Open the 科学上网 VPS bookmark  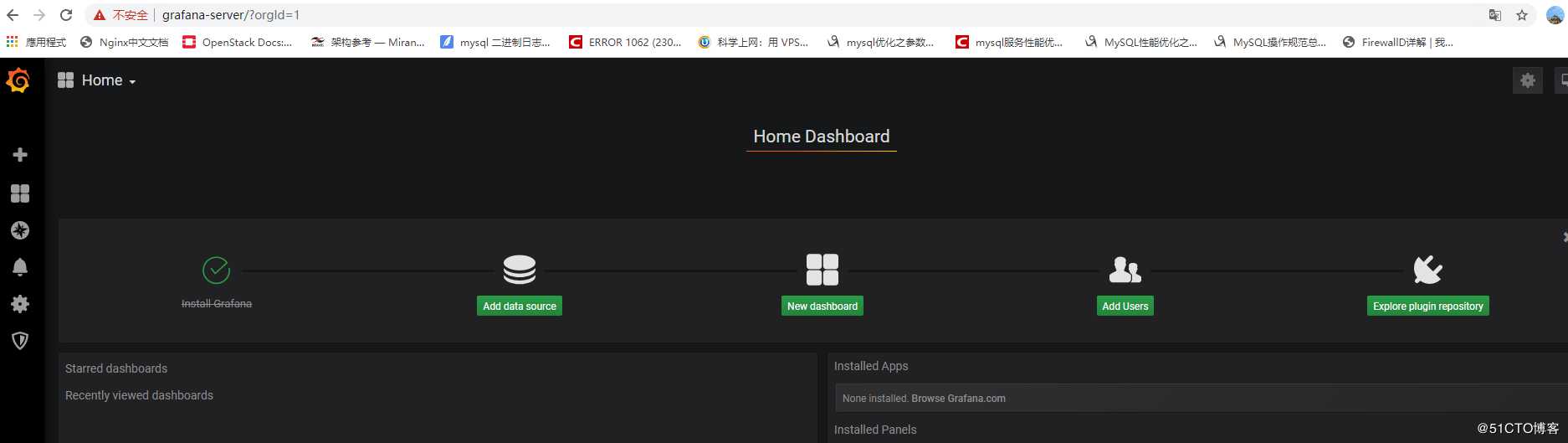tap(753, 42)
